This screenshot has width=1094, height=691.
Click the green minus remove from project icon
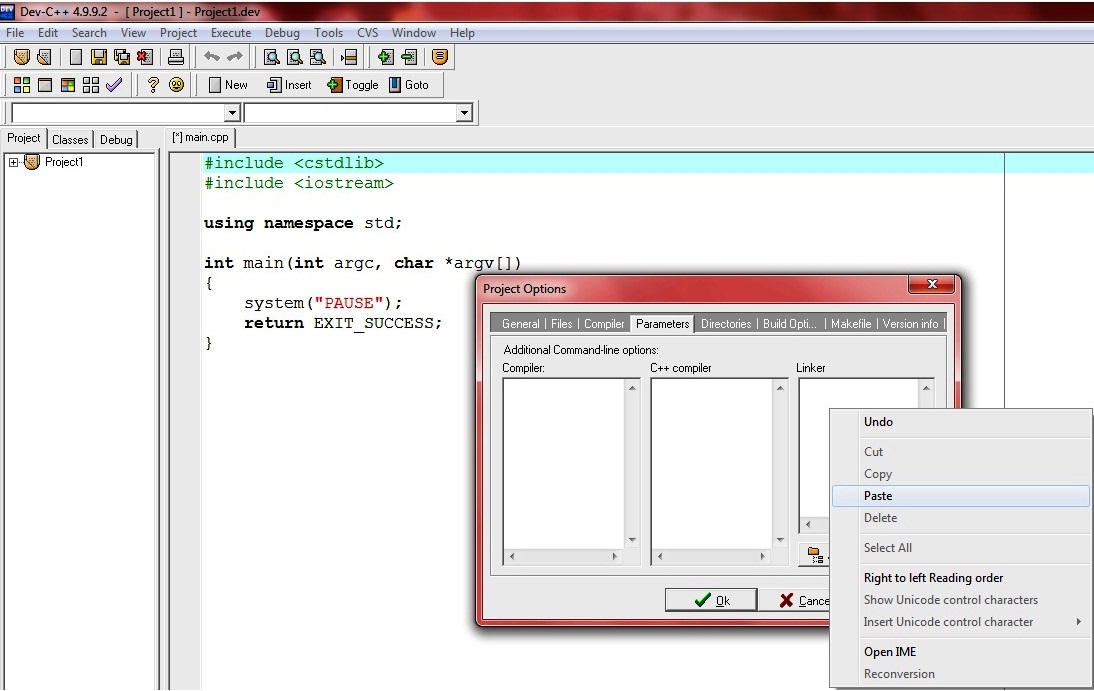409,57
